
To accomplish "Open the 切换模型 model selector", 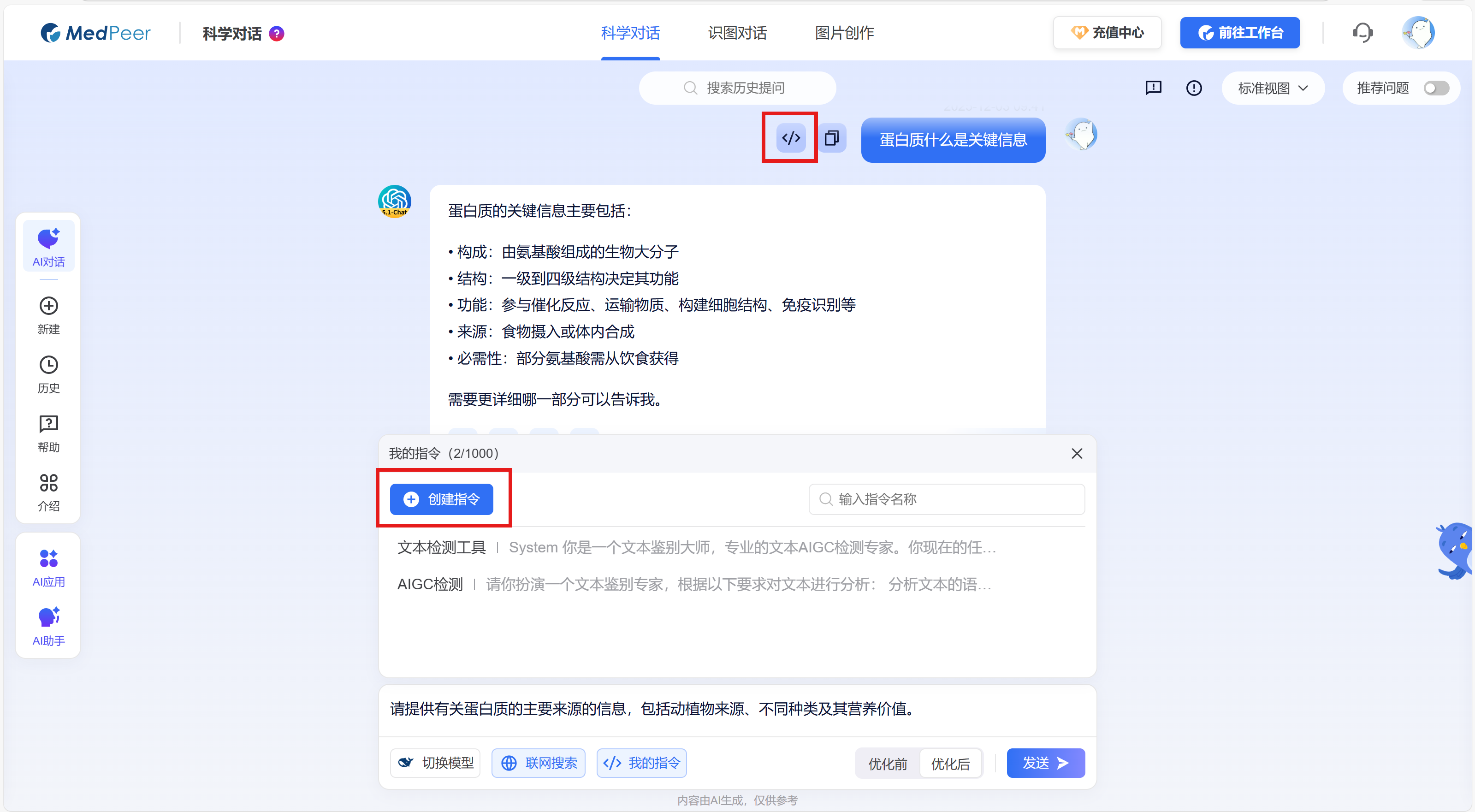I will pyautogui.click(x=435, y=763).
